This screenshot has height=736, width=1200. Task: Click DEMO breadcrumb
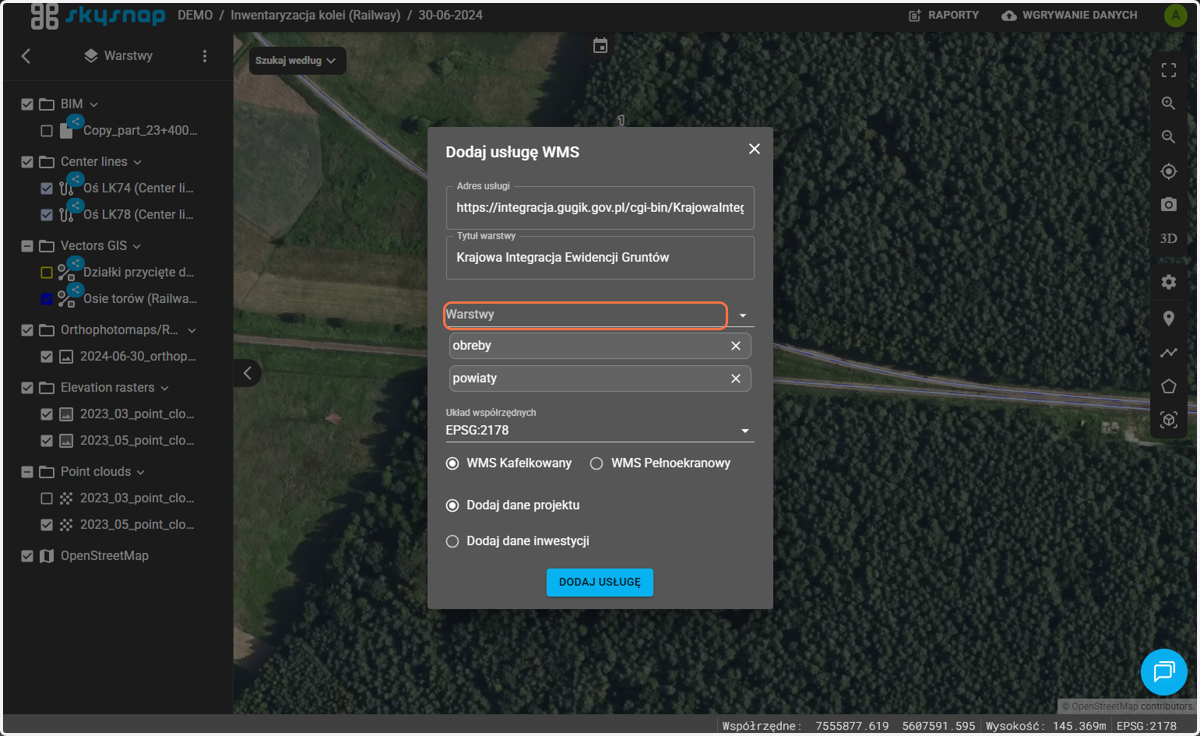(195, 16)
